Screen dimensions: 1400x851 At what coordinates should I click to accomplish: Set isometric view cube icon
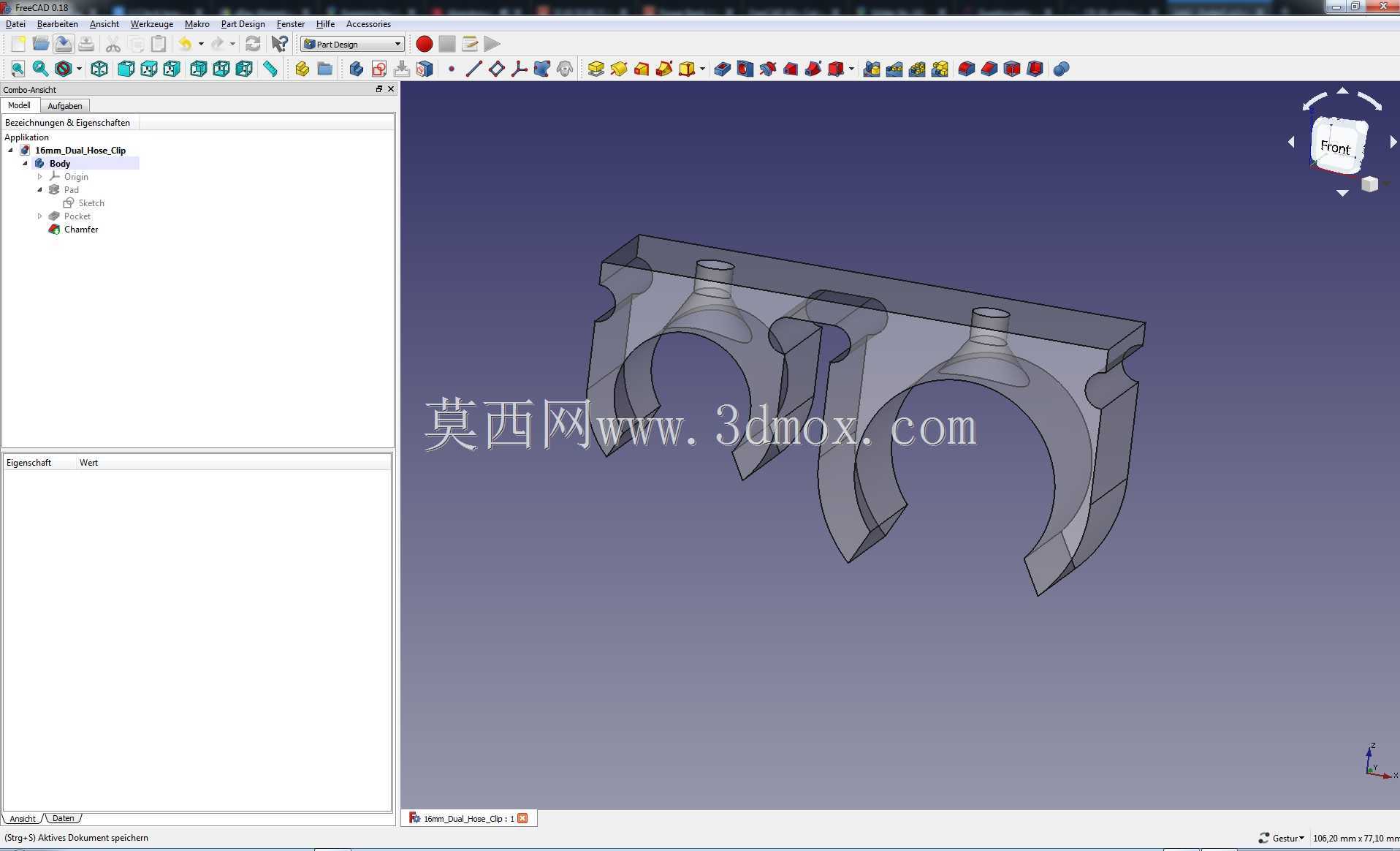pyautogui.click(x=99, y=69)
